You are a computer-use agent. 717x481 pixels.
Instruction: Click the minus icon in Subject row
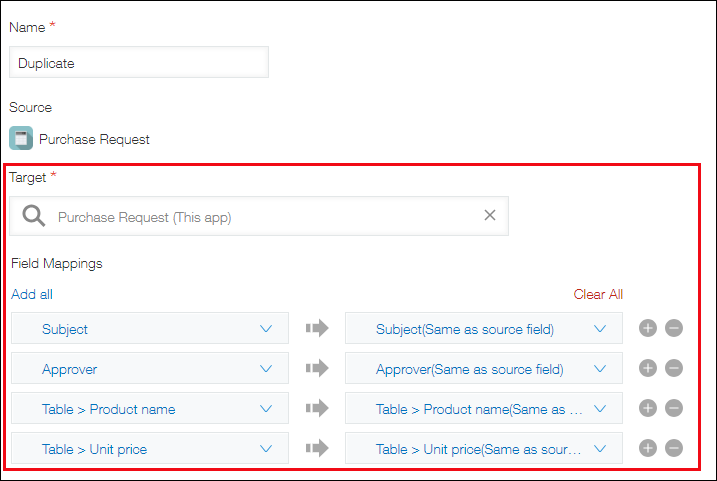[x=674, y=328]
